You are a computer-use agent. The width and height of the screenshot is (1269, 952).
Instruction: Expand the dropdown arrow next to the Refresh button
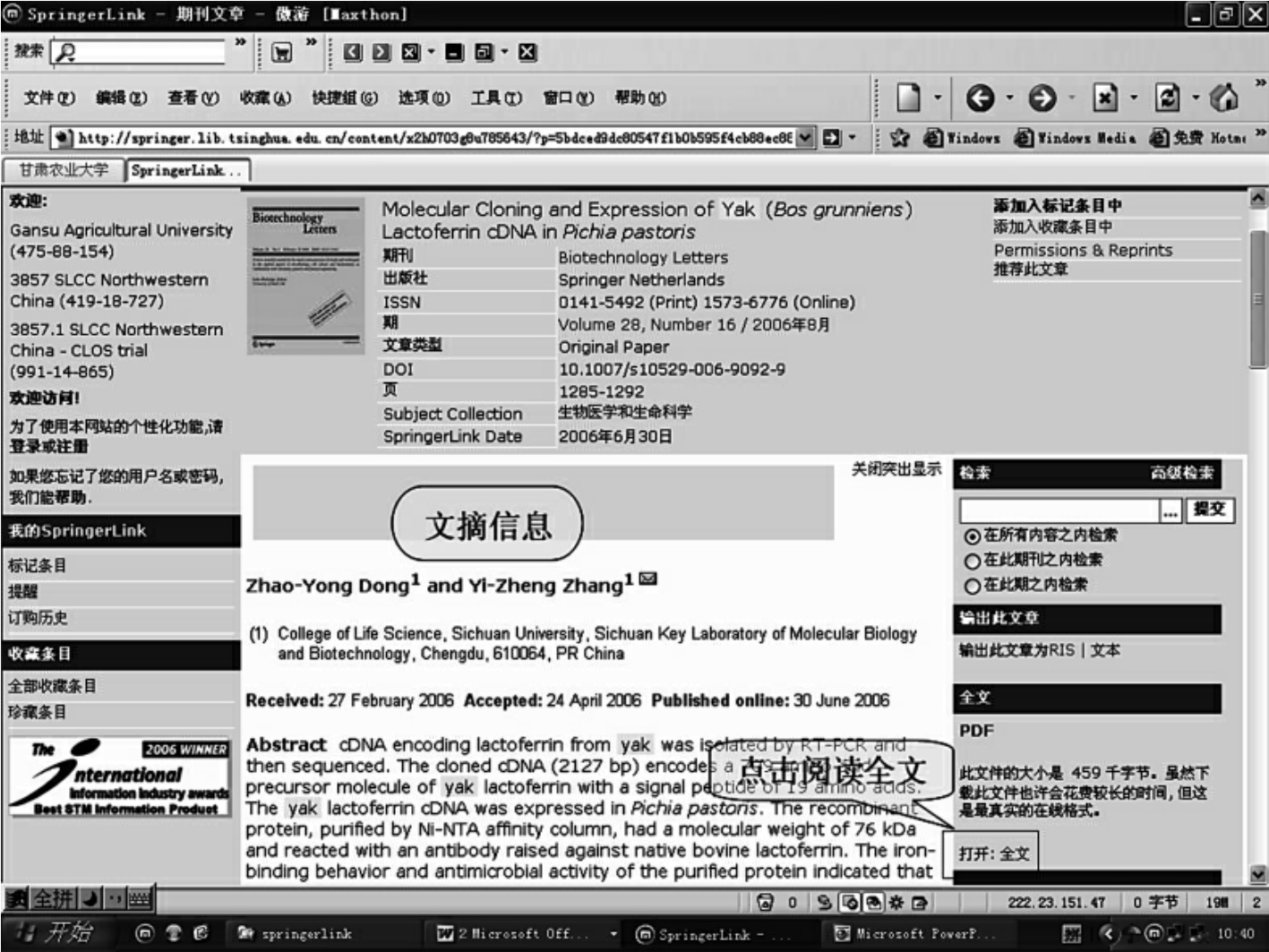point(1195,98)
